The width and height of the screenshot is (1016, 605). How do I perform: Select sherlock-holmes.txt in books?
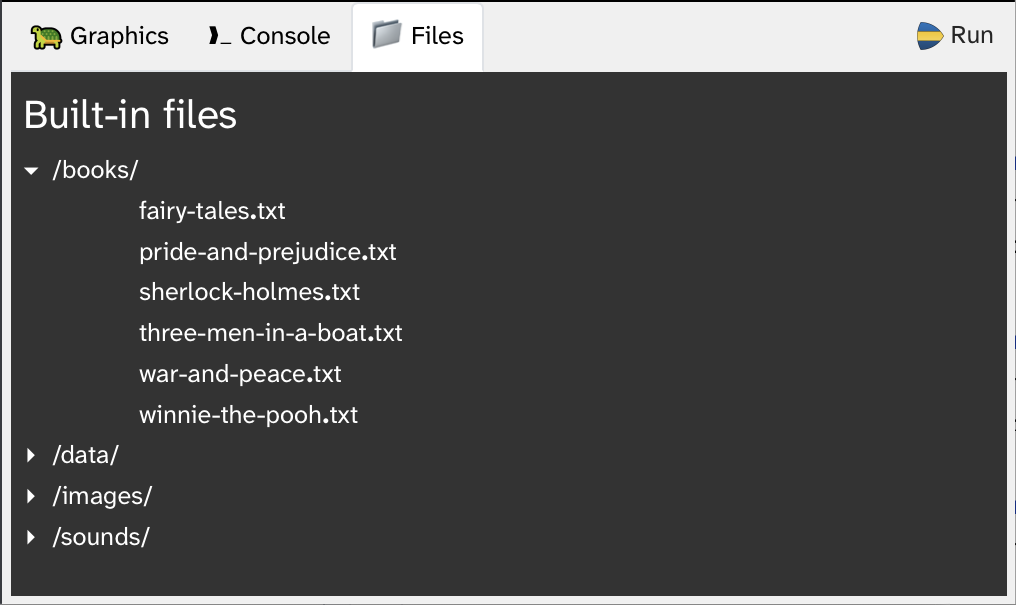point(249,292)
